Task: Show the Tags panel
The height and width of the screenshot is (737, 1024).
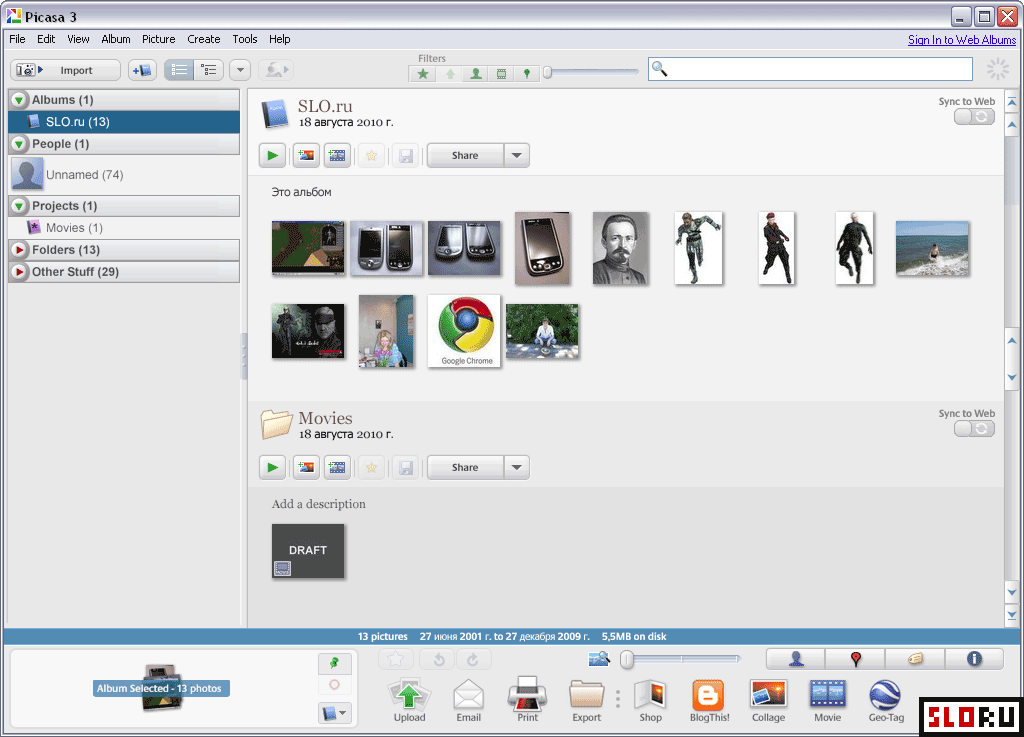Action: (x=916, y=659)
